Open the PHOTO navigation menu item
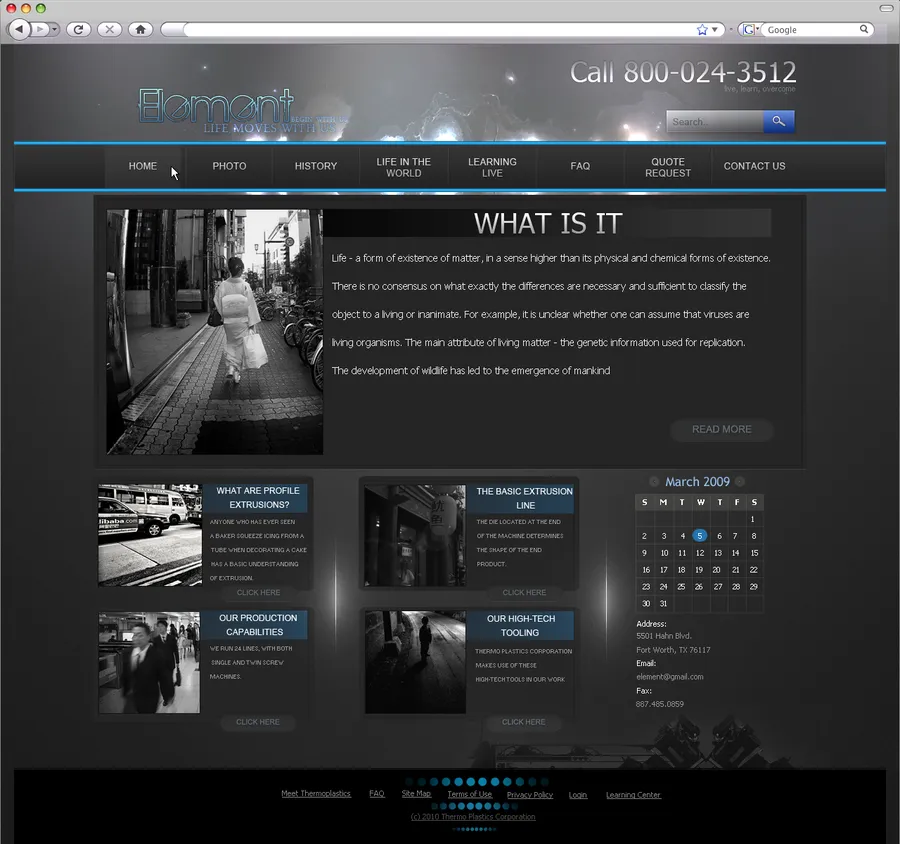This screenshot has height=844, width=900. click(x=229, y=166)
